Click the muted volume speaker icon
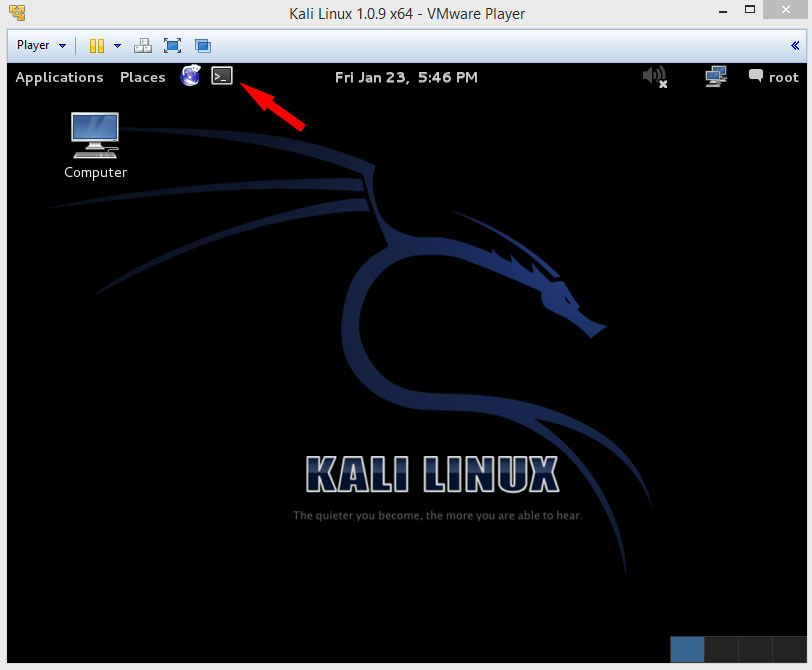The width and height of the screenshot is (812, 670). click(x=655, y=77)
